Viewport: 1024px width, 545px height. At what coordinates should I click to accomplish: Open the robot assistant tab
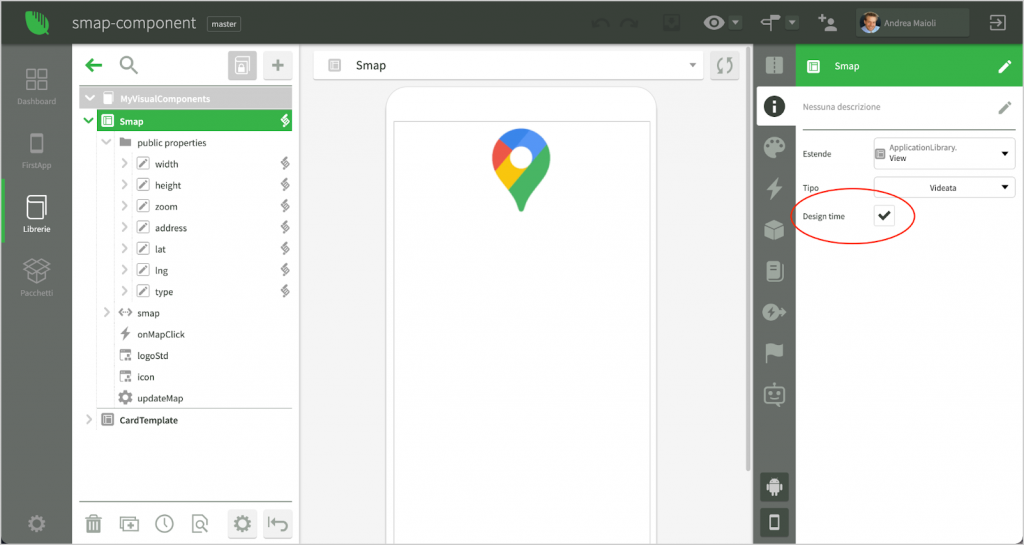coord(775,395)
